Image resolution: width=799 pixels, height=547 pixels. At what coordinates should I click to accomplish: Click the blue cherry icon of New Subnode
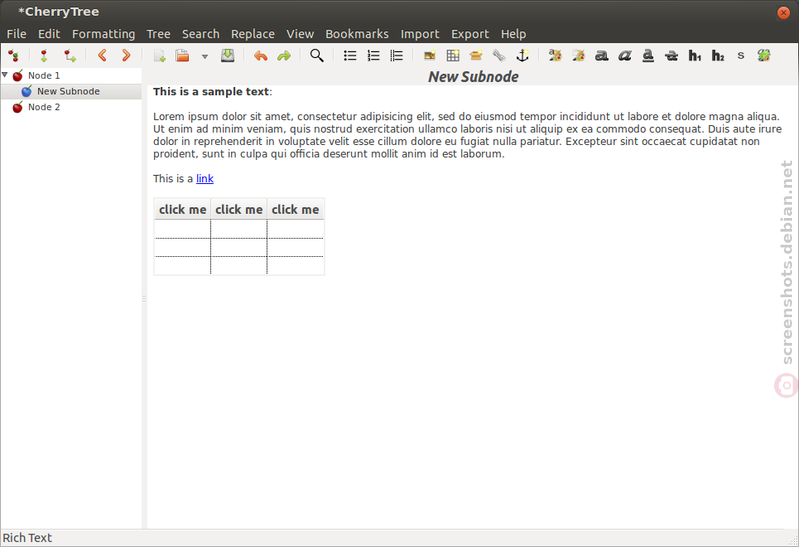pos(26,91)
